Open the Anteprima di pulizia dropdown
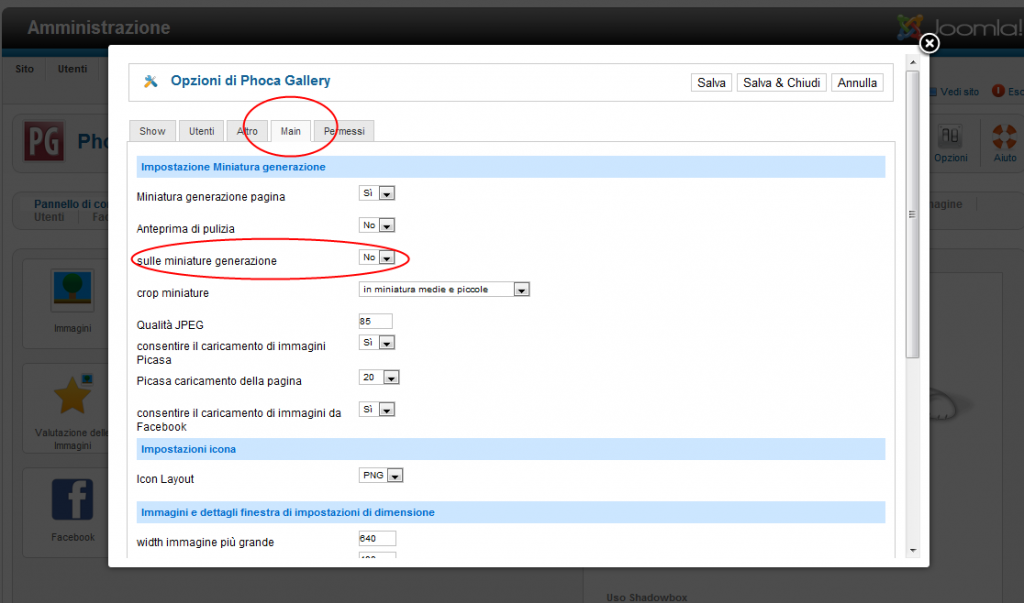The image size is (1024, 603). pos(377,225)
